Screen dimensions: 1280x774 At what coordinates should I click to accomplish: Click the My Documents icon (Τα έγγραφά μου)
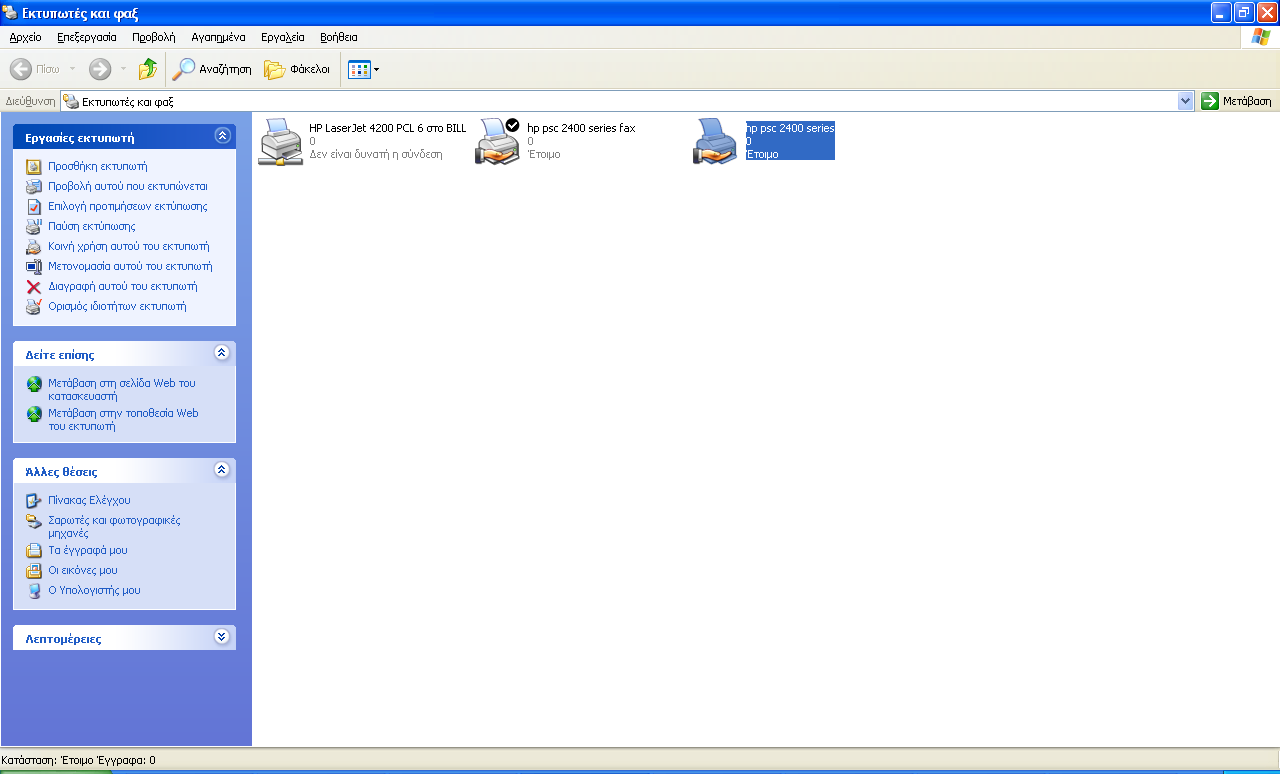34,550
